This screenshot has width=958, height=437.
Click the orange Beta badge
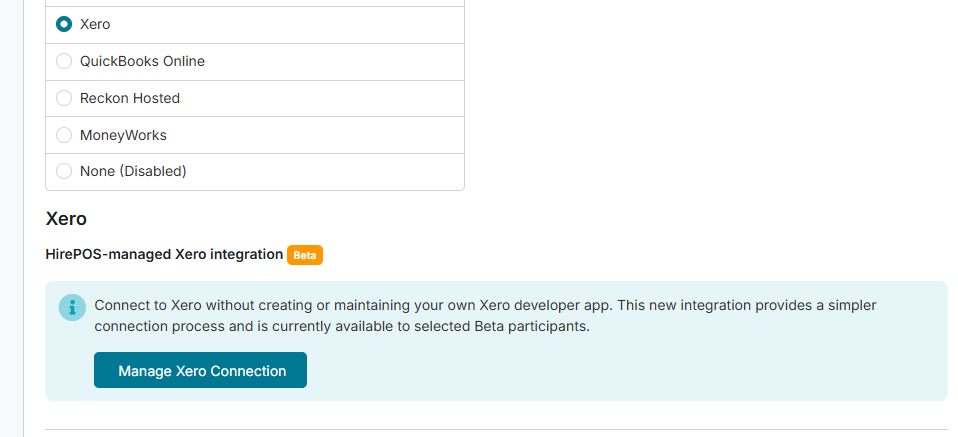point(305,255)
